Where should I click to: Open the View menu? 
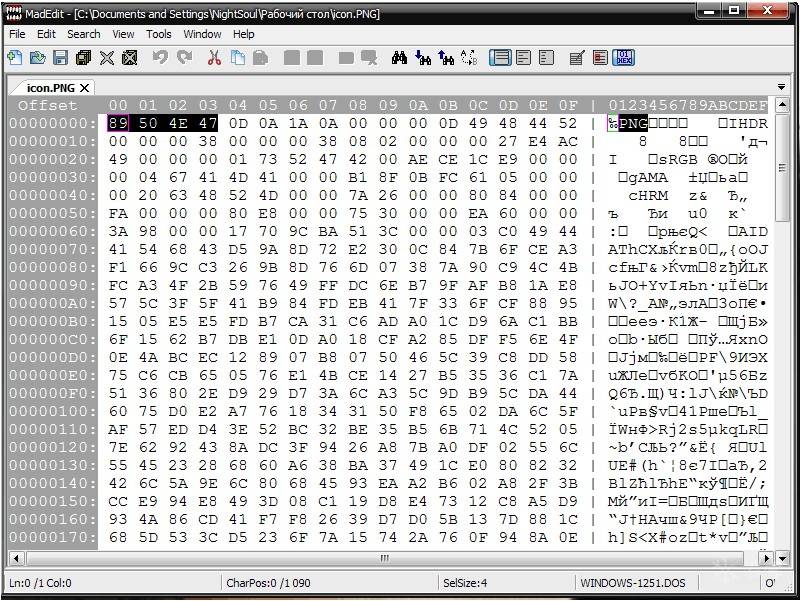coord(123,34)
